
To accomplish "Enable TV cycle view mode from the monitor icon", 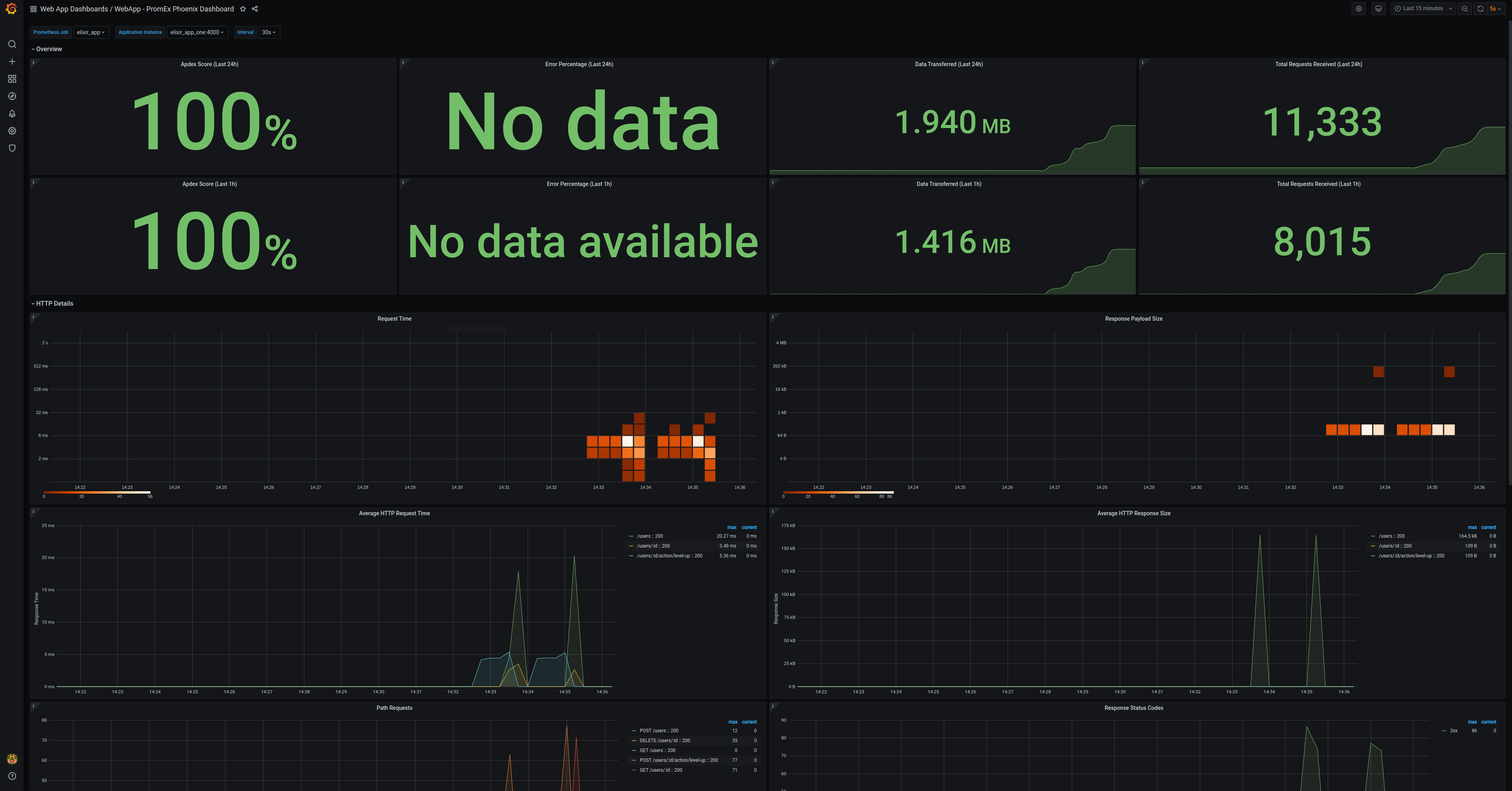I will click(x=1378, y=8).
